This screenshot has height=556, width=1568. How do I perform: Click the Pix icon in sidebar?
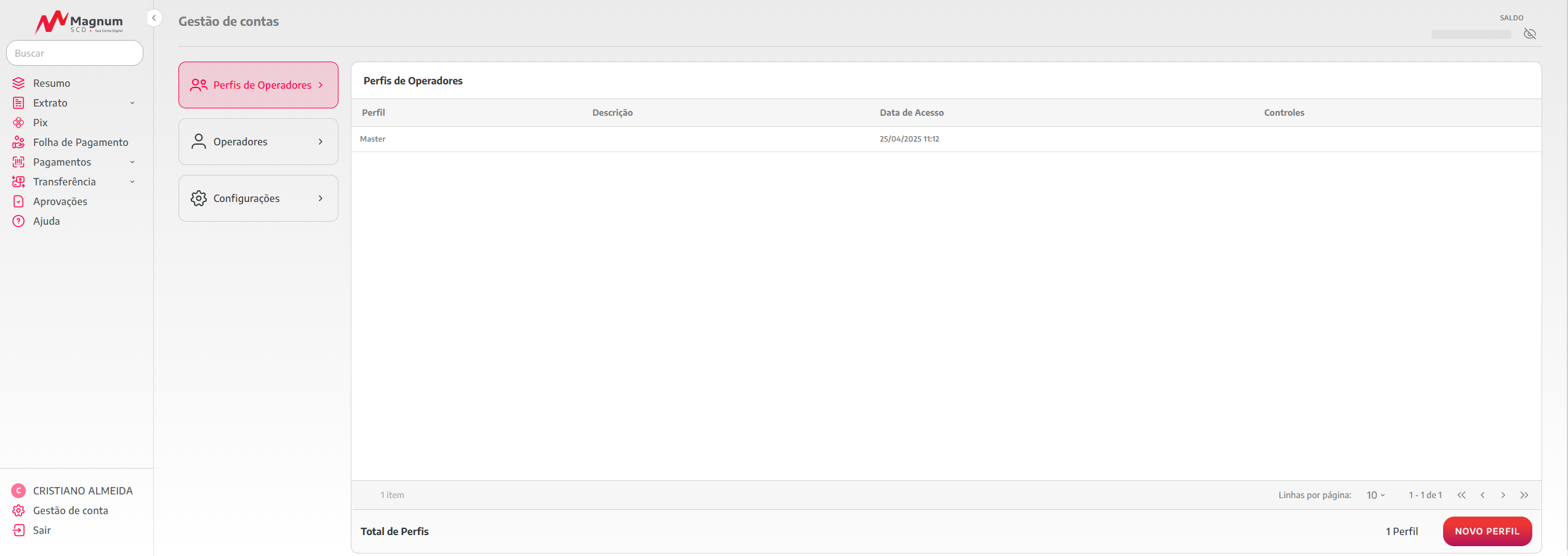pyautogui.click(x=18, y=123)
